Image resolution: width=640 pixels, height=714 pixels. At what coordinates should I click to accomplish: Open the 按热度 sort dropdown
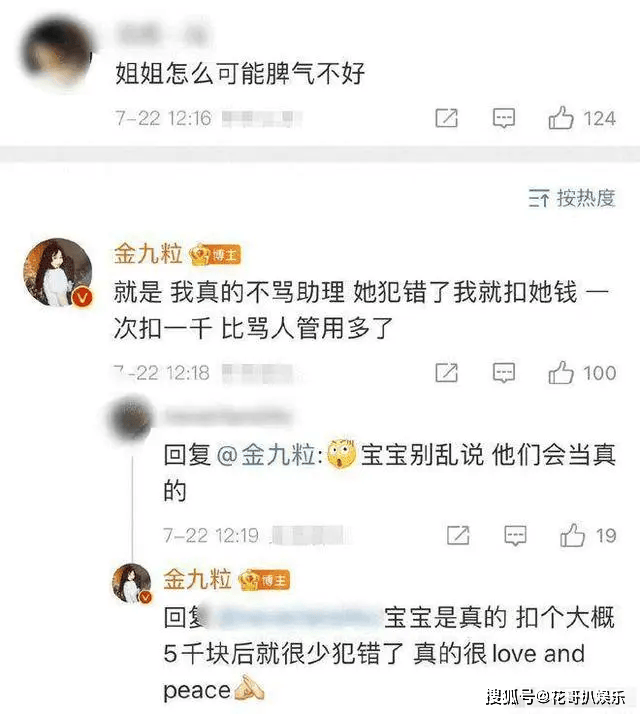click(572, 199)
